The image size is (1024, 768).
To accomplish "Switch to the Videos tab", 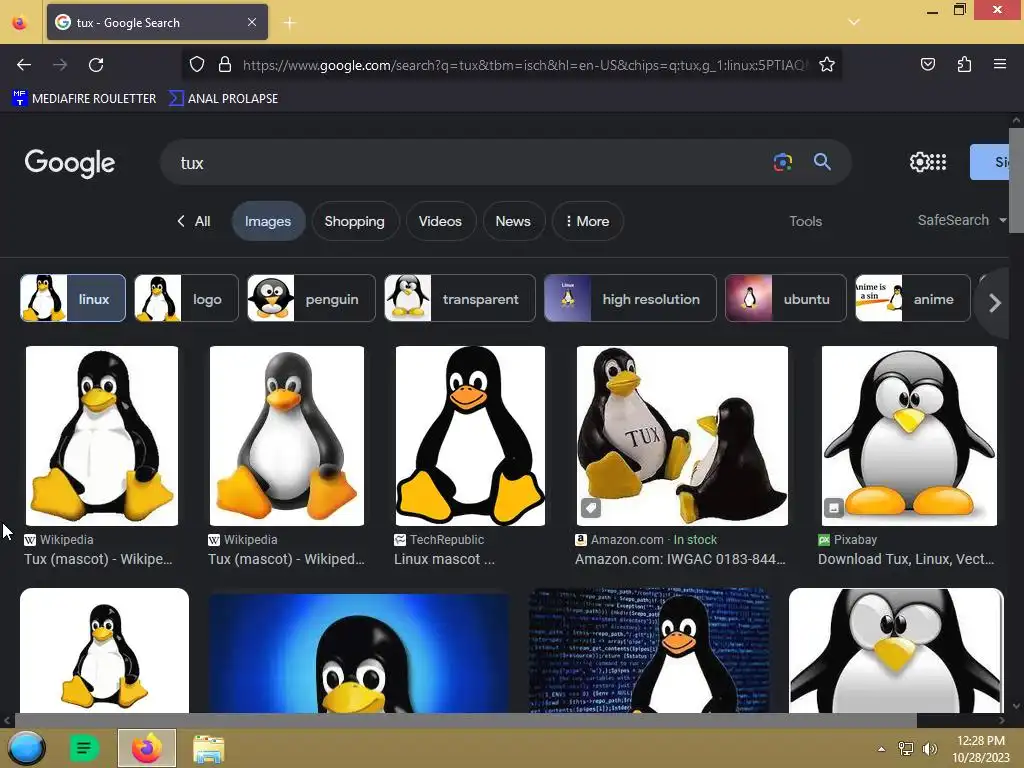I will [440, 221].
